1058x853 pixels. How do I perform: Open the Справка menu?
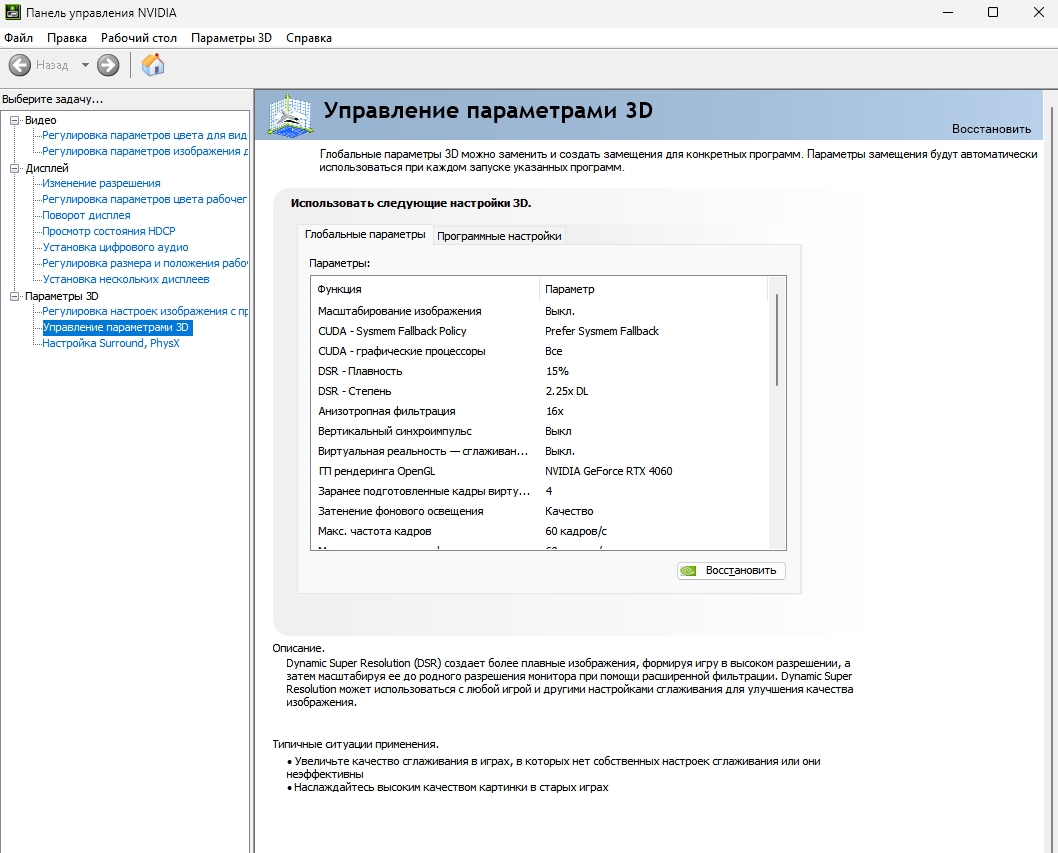(x=308, y=38)
